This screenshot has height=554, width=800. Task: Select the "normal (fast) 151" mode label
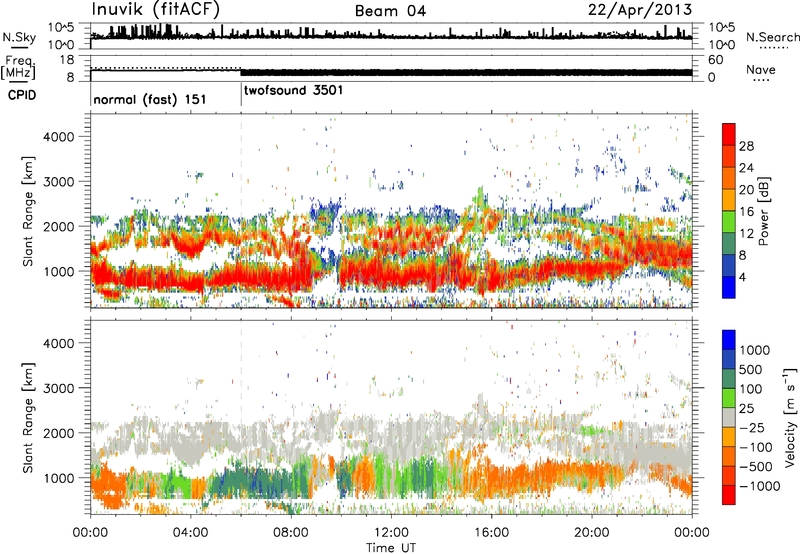(x=150, y=99)
